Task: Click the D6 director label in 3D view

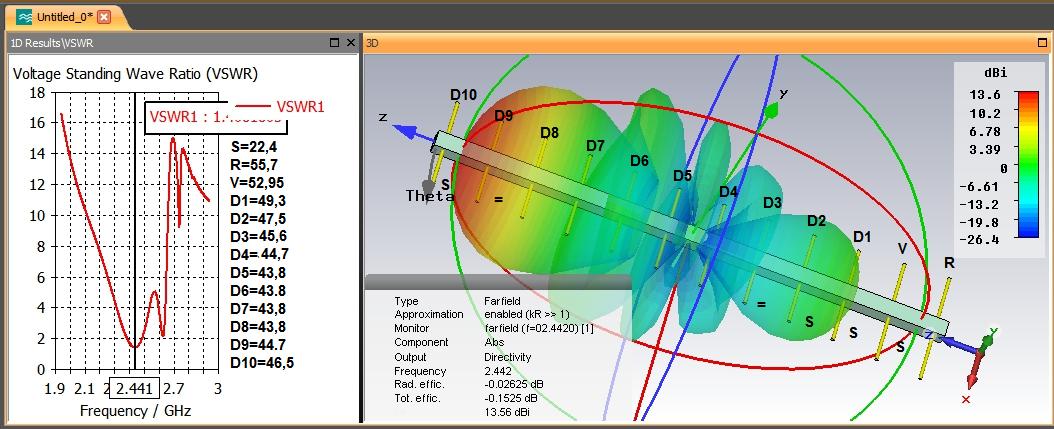Action: [x=639, y=161]
